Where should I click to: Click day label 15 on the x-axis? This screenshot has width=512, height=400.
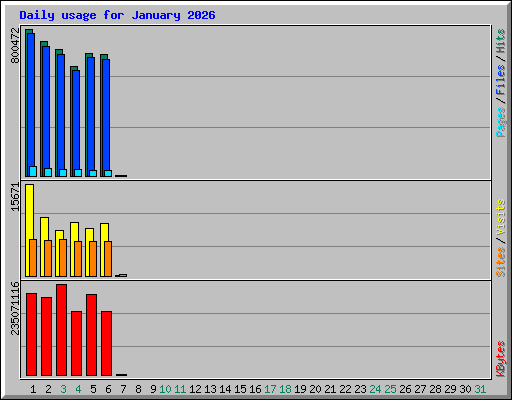click(240, 389)
